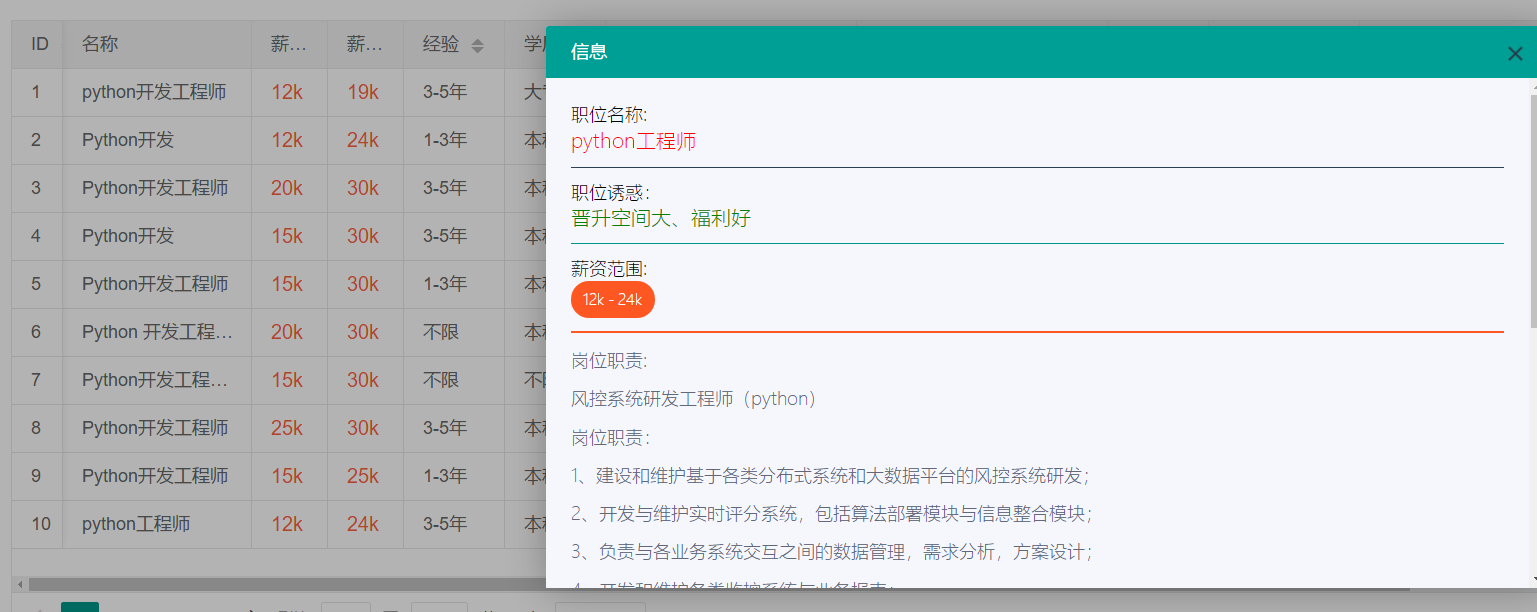Click the 24k salary cell in row 10
Image resolution: width=1537 pixels, height=612 pixels.
point(363,524)
